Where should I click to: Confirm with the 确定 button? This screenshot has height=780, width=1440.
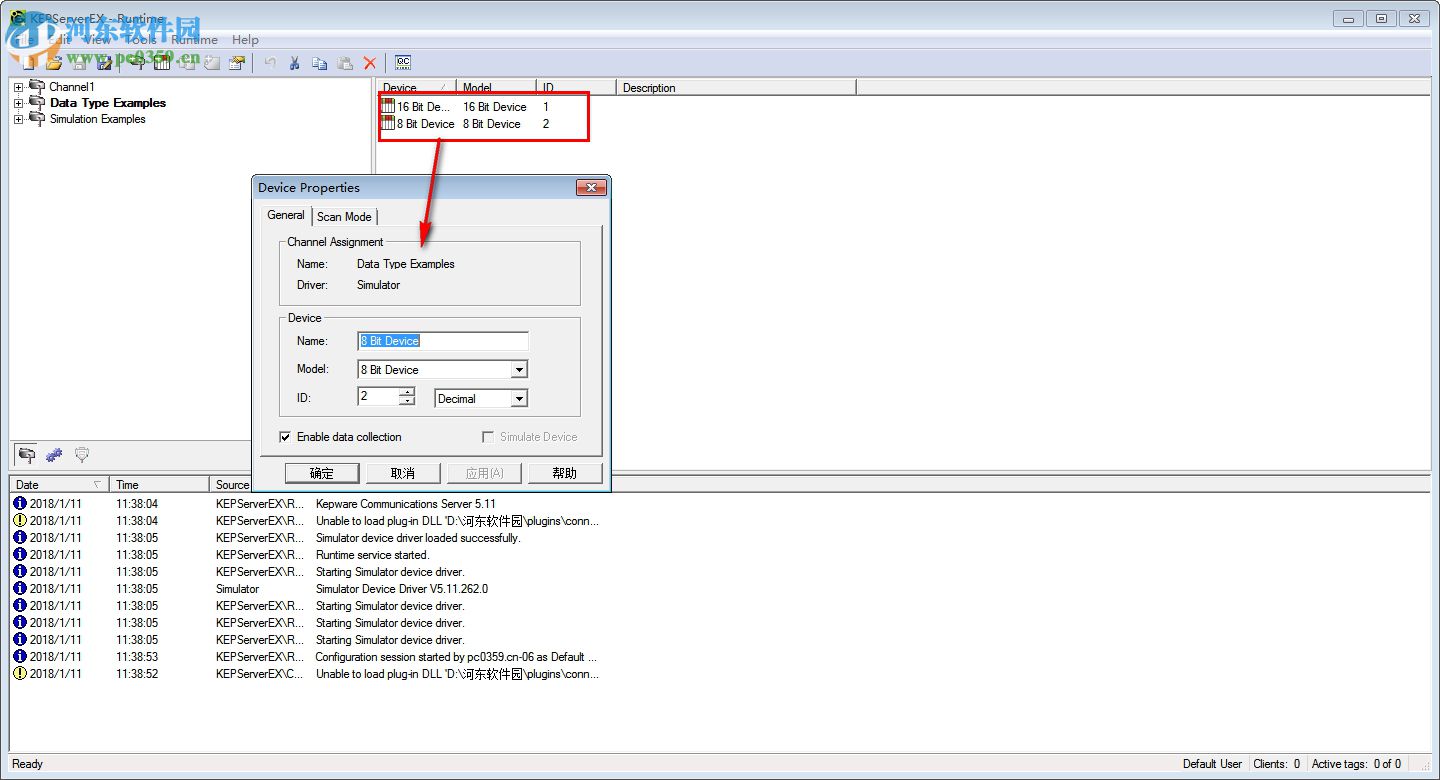coord(321,473)
